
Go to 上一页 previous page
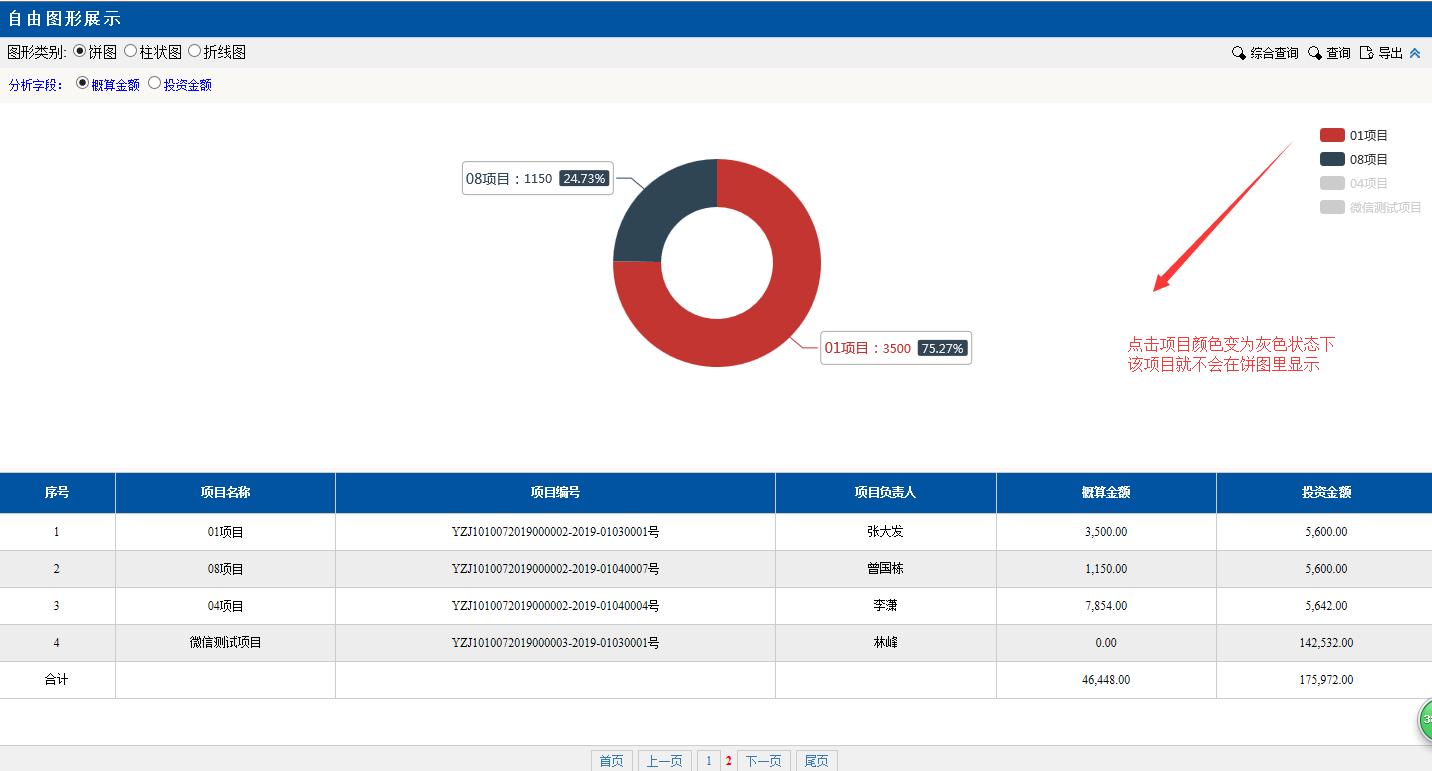pyautogui.click(x=664, y=761)
